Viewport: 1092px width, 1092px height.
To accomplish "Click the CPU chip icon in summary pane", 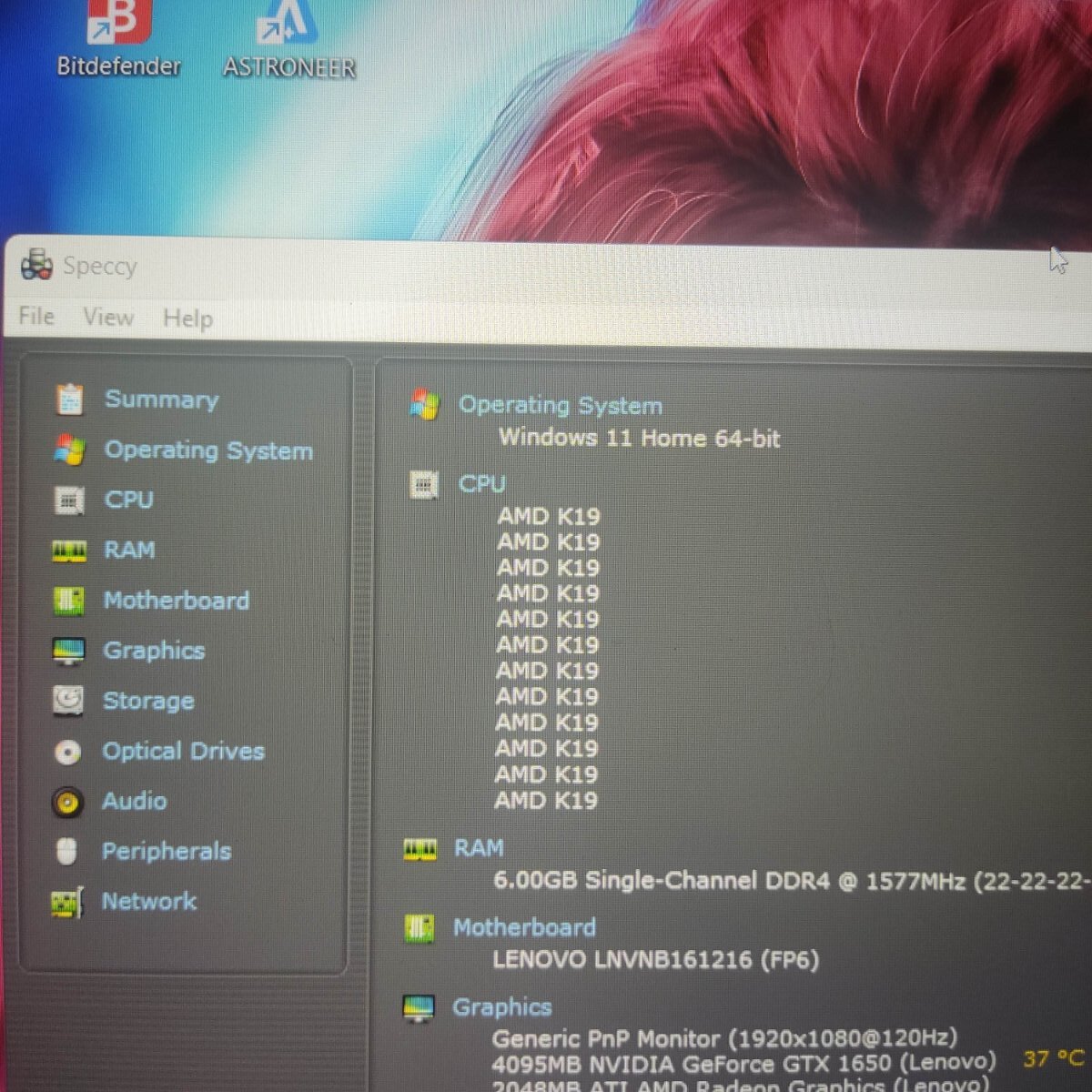I will coord(423,484).
